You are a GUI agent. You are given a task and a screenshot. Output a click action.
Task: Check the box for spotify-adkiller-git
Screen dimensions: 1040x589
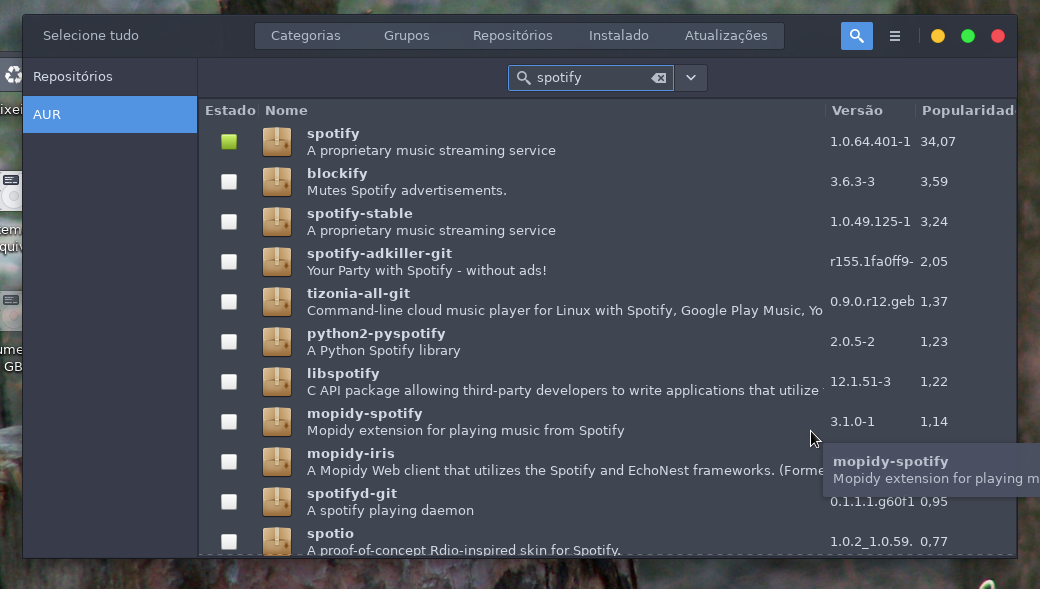[229, 261]
